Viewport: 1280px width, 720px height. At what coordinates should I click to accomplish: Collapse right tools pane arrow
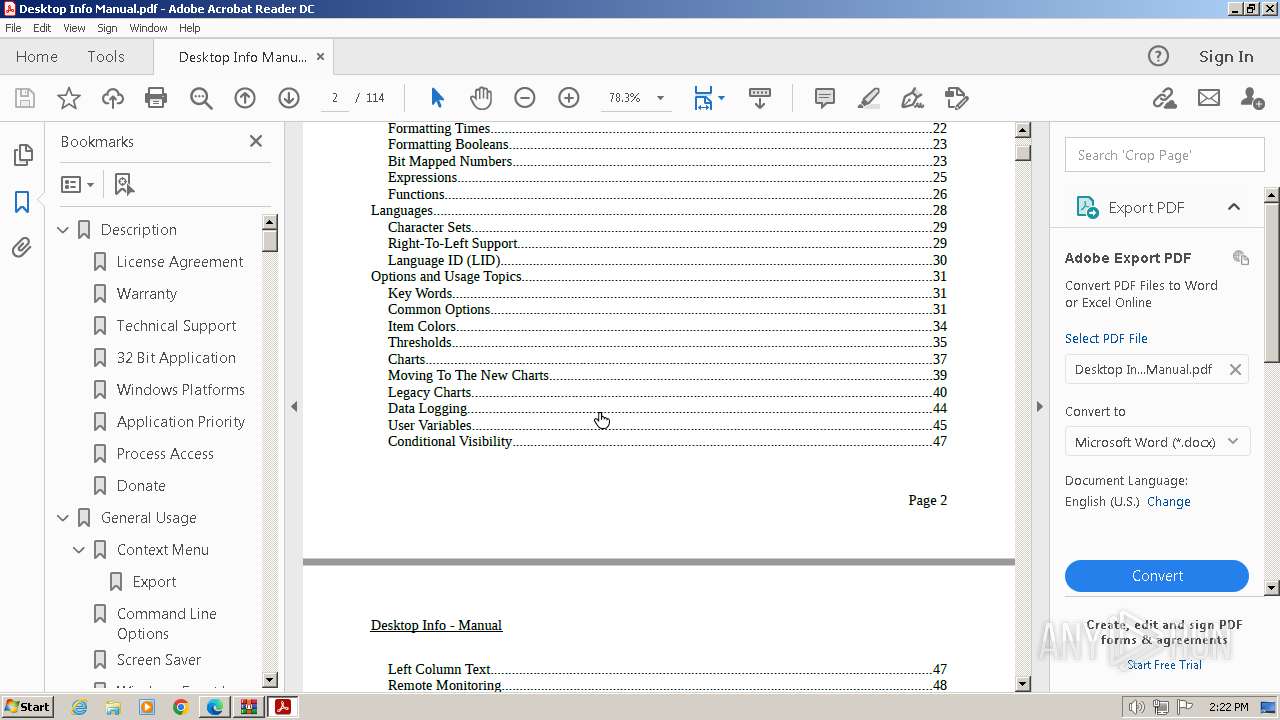[1039, 406]
